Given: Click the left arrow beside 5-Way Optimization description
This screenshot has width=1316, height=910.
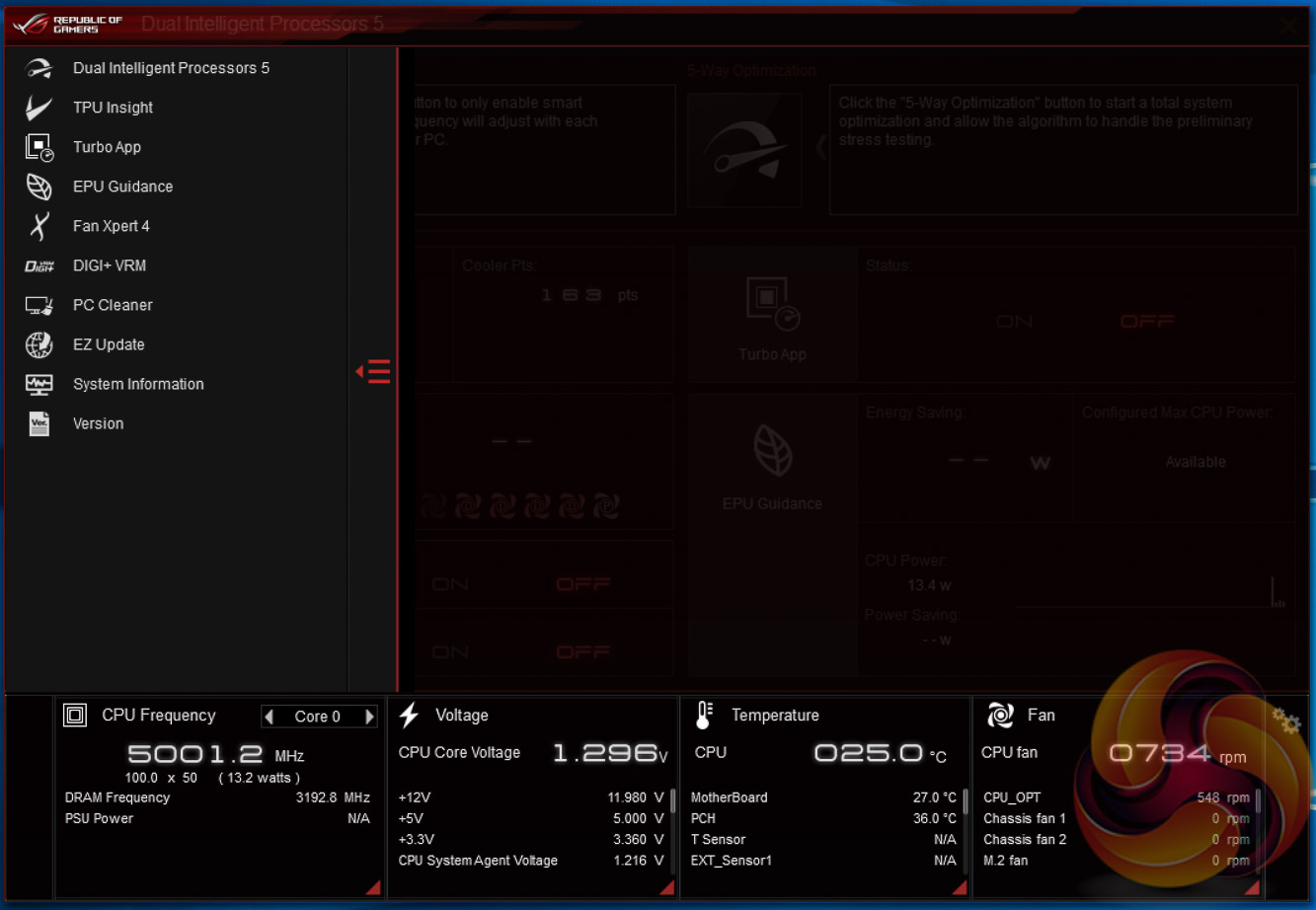Looking at the screenshot, I should pos(819,148).
